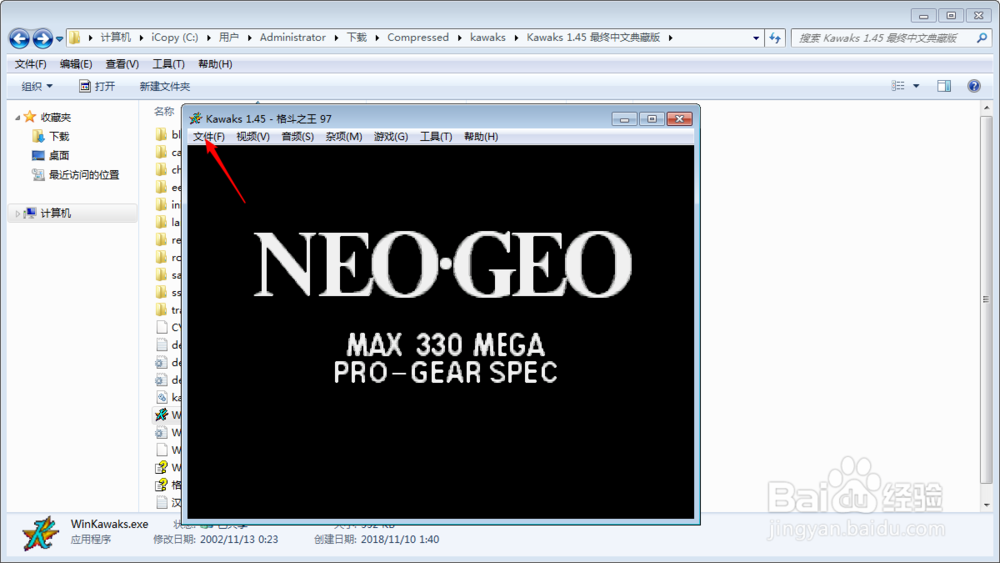
Task: Click the search magnifier icon
Action: click(982, 38)
